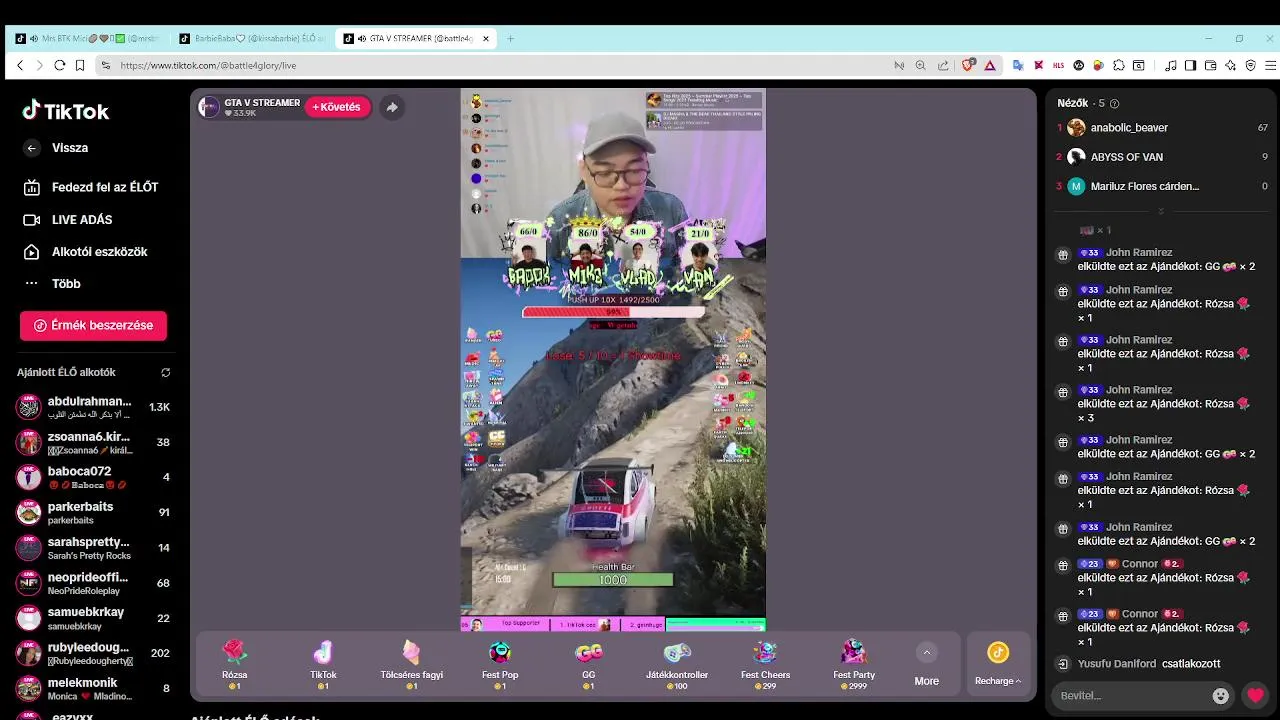The height and width of the screenshot is (720, 1280).
Task: Close the GTA V STREAMER tab
Action: (x=486, y=39)
